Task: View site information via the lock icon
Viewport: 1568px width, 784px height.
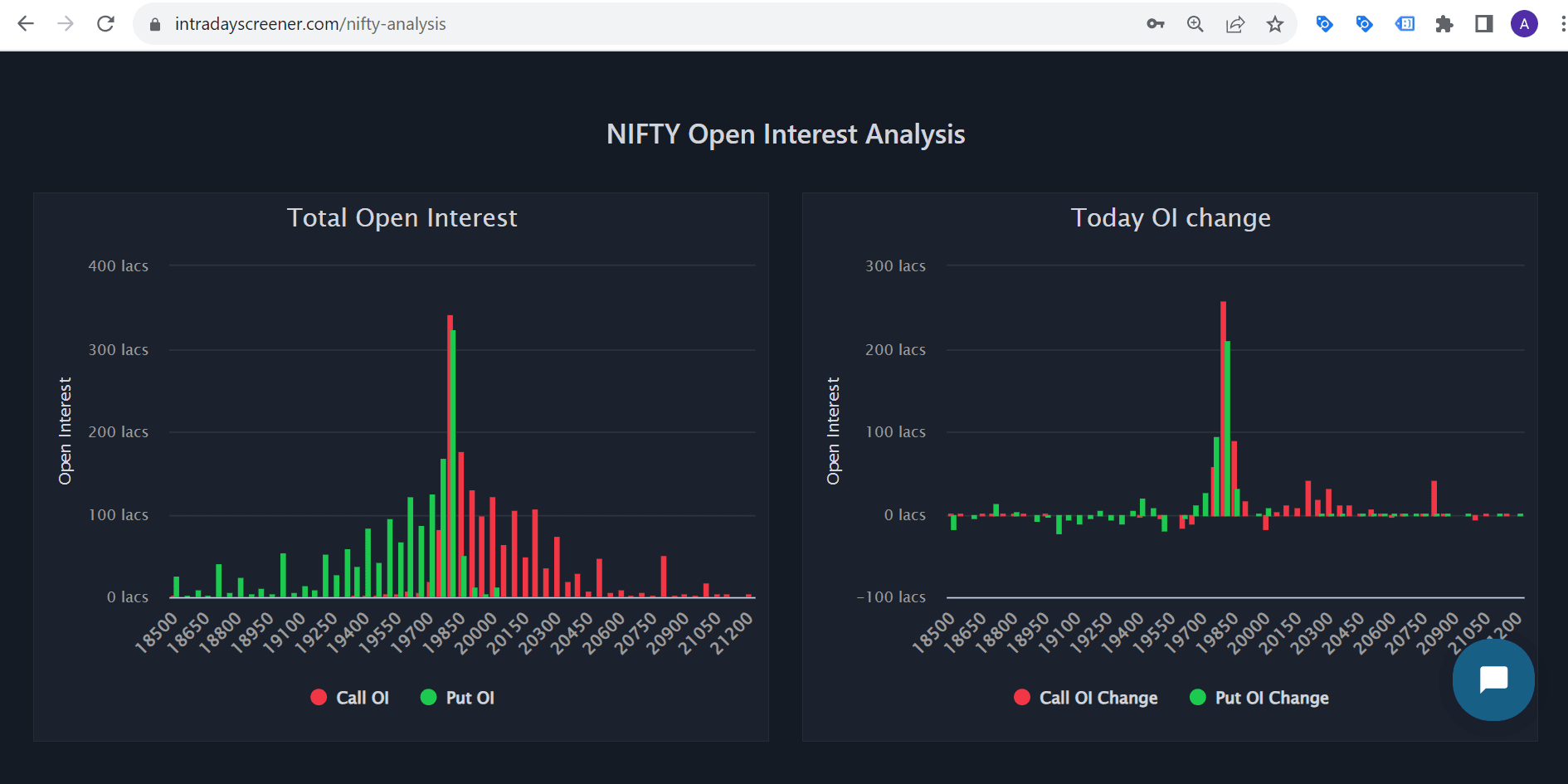Action: pos(154,25)
